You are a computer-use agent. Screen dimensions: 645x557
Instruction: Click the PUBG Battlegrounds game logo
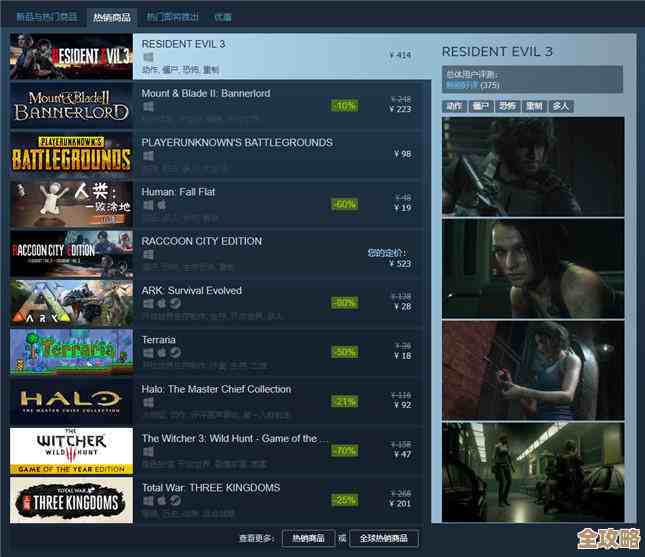pyautogui.click(x=71, y=154)
